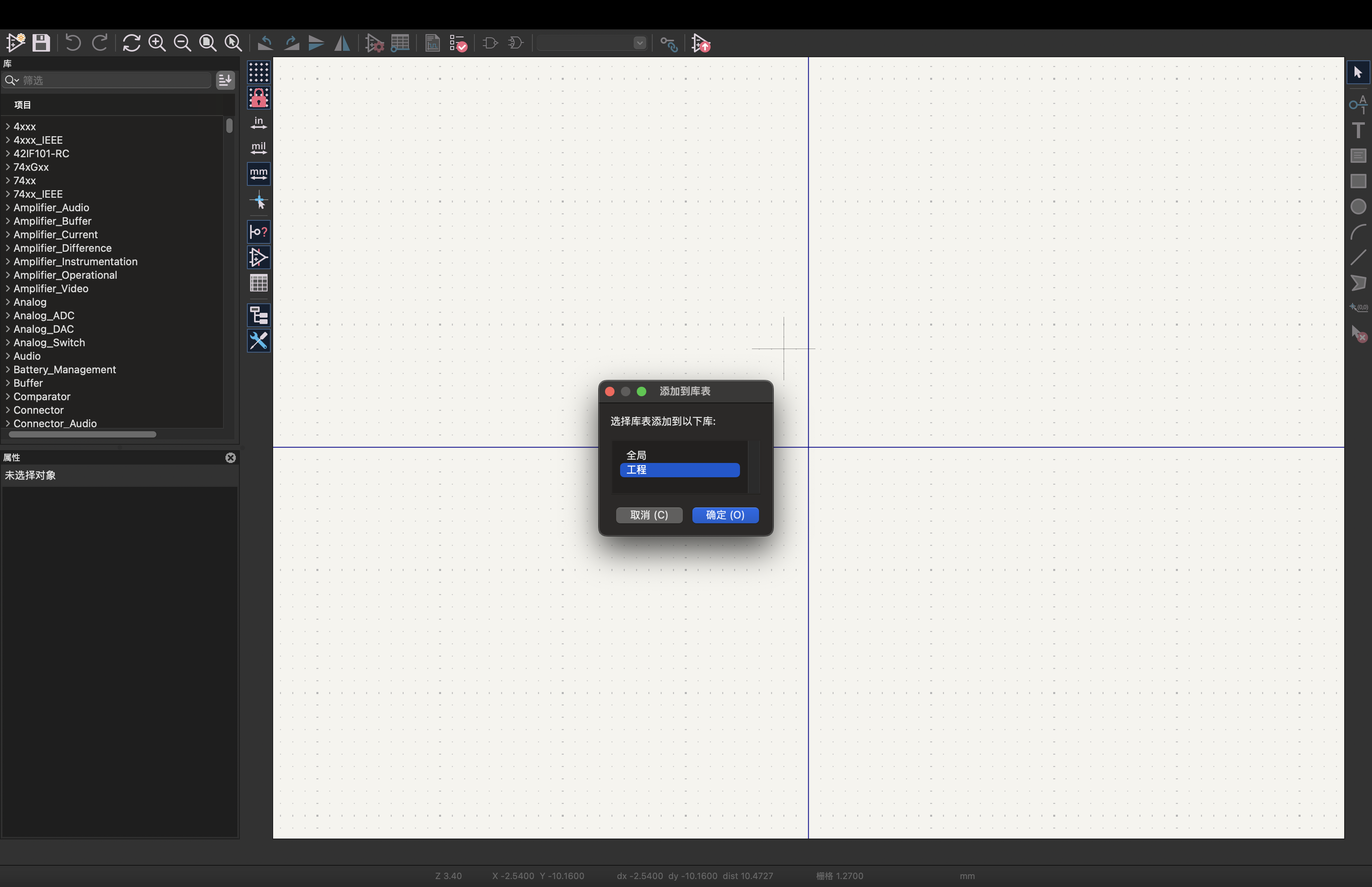Add current symbol to the schematic
1372x887 pixels.
[701, 42]
